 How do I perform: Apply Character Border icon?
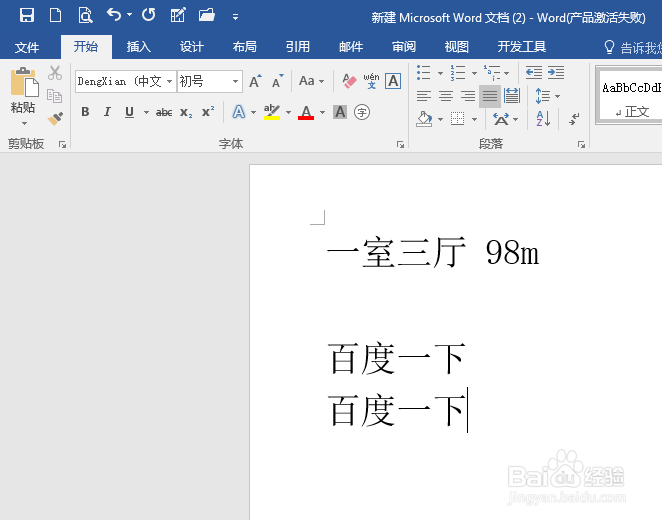(393, 81)
